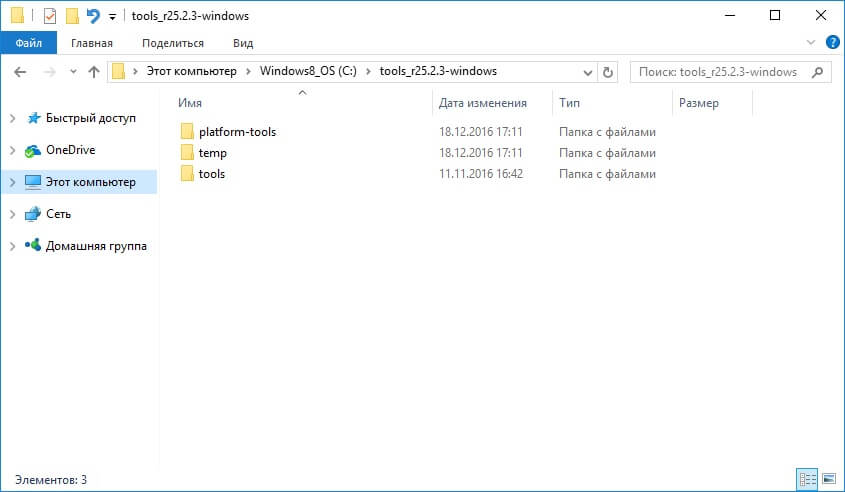Expand the ribbon with the chevron
Screen dimensions: 845x492
811,42
